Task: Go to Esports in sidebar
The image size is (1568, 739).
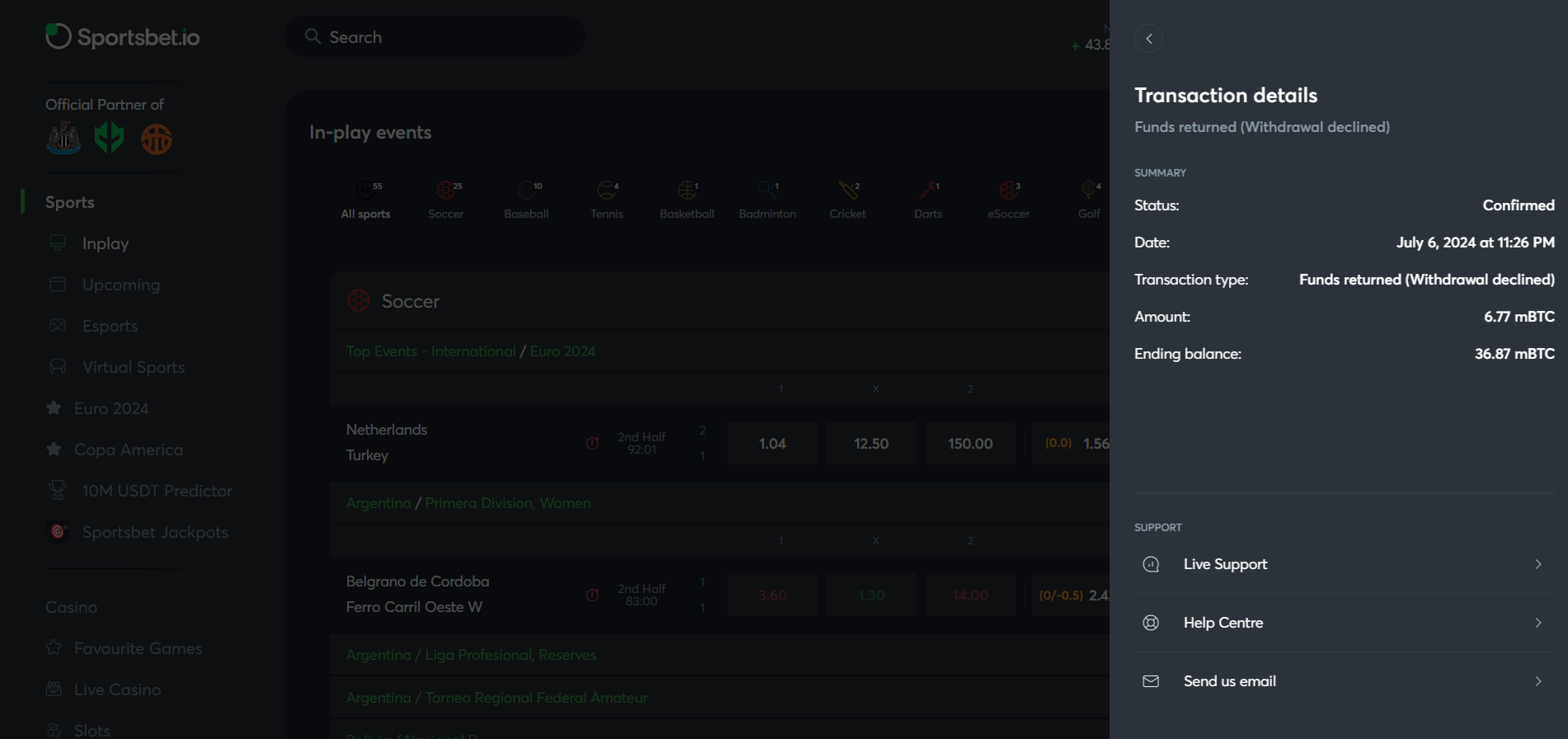Action: [110, 326]
